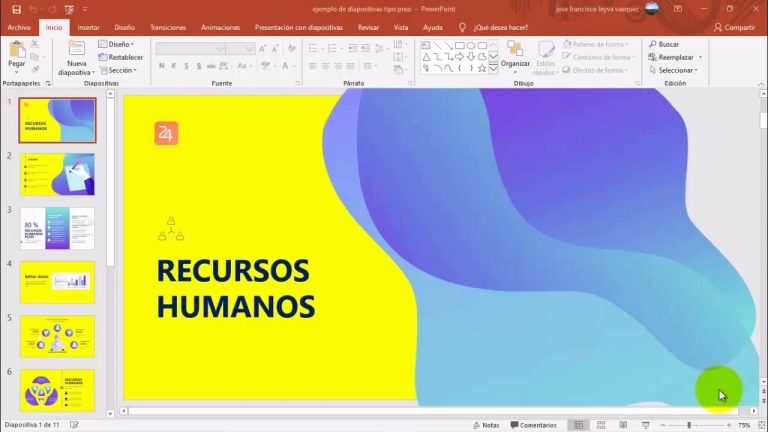The image size is (768, 432).
Task: Switch to slide sorter view
Action: coord(601,425)
